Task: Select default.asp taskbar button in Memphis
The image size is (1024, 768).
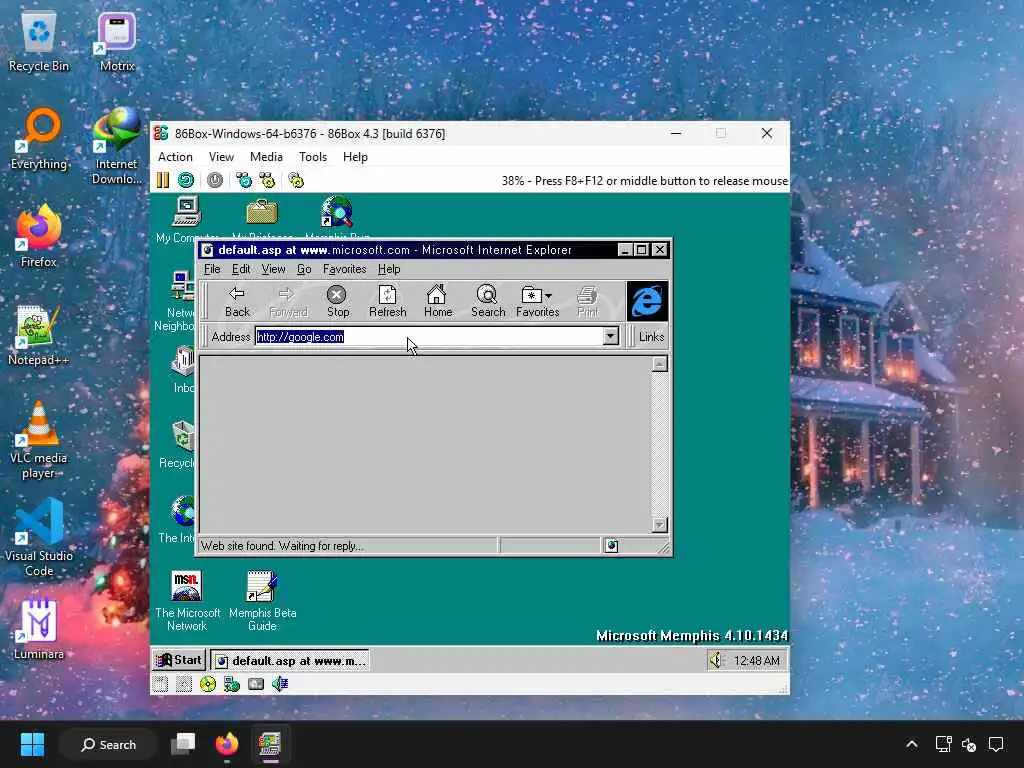Action: click(x=290, y=661)
